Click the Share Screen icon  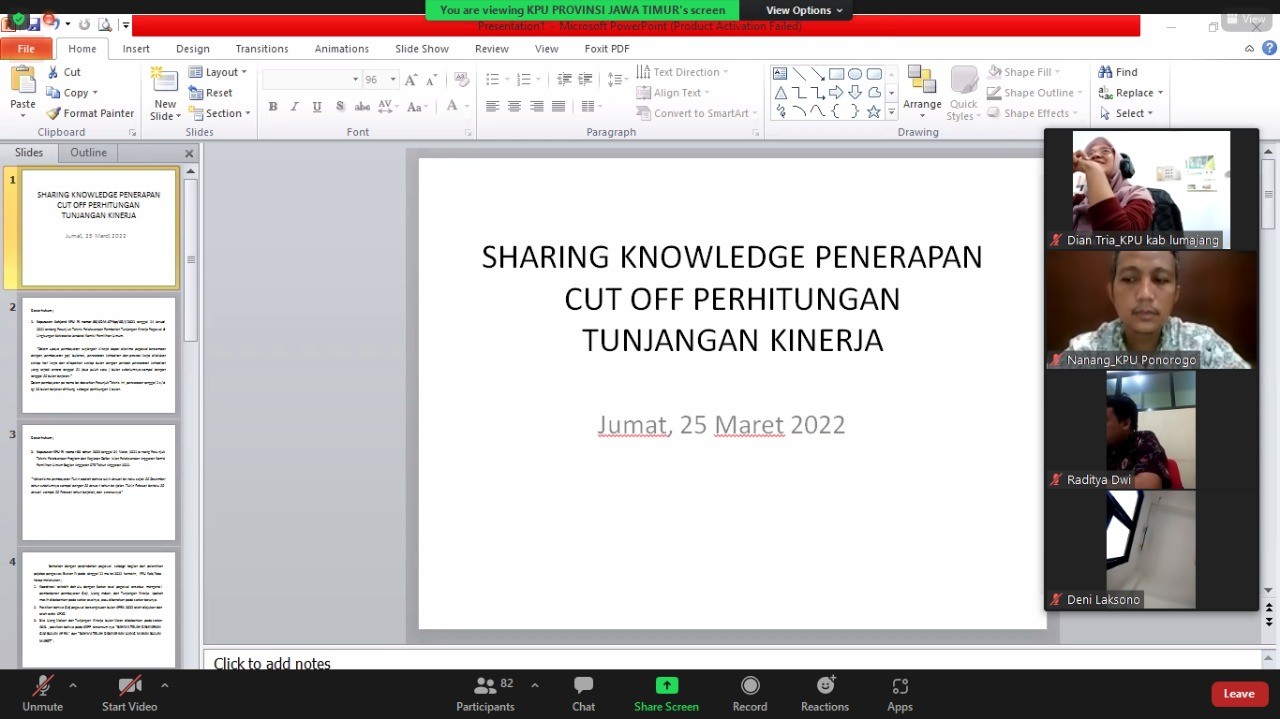(x=666, y=686)
